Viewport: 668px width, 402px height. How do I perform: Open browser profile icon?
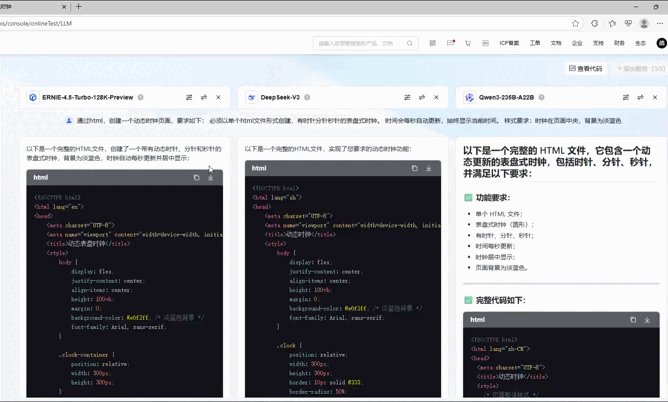point(644,23)
